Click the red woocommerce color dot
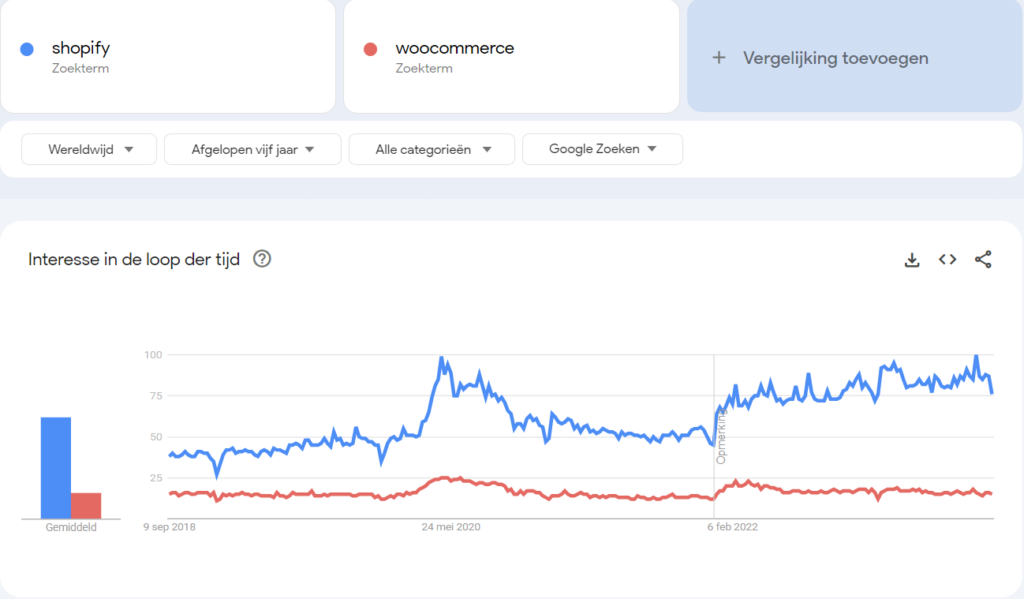Viewport: 1024px width, 599px height. tap(370, 49)
